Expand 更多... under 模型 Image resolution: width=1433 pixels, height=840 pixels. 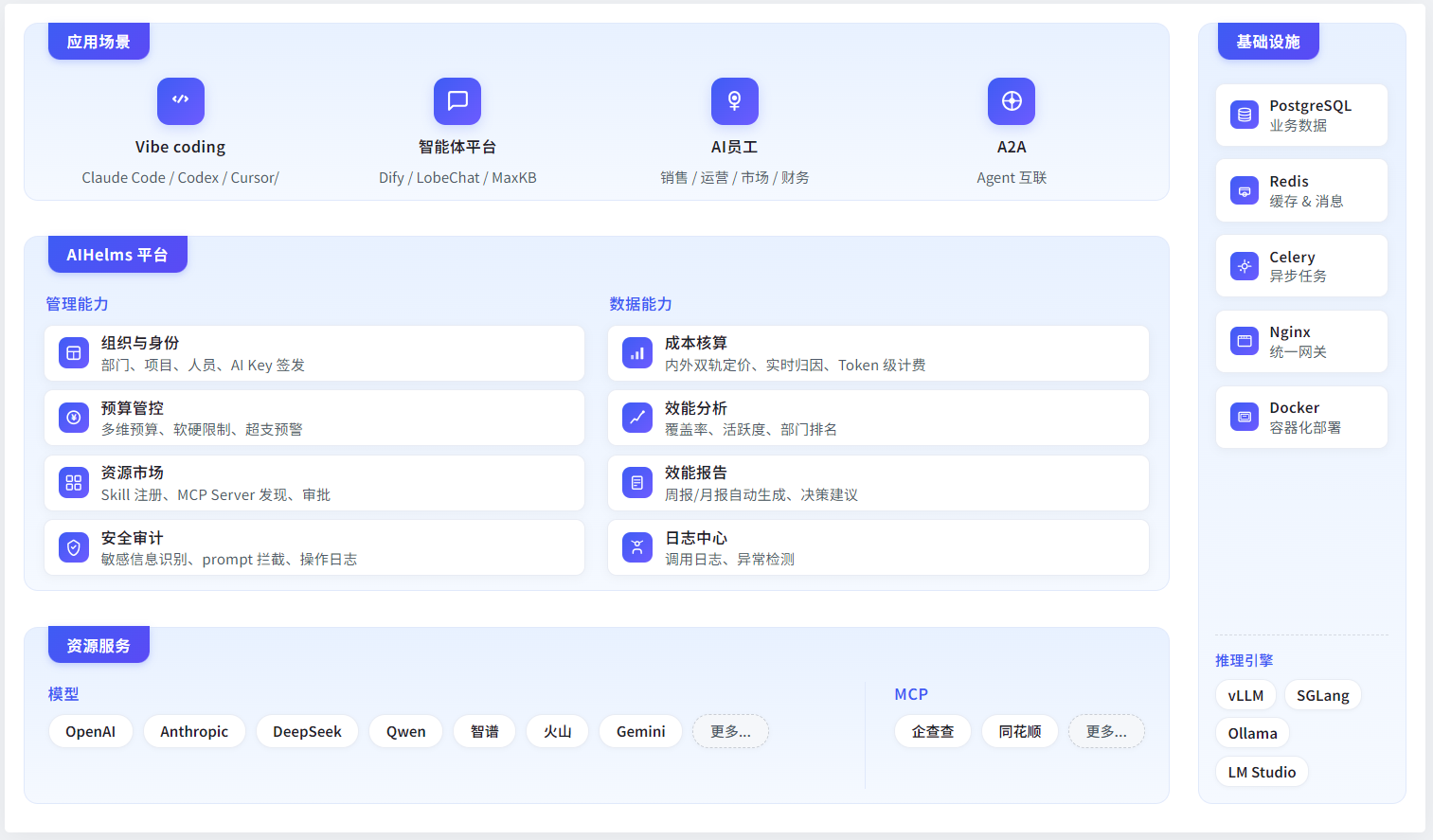point(730,731)
